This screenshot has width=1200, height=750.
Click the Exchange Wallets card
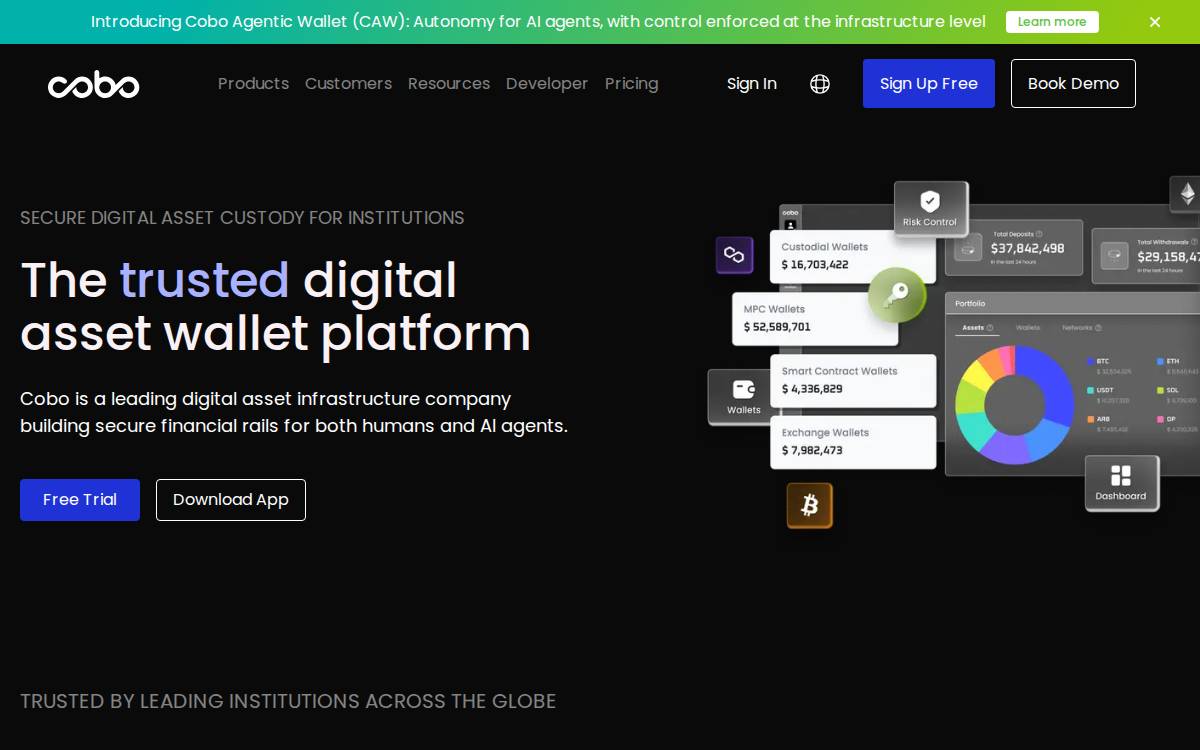pyautogui.click(x=853, y=442)
